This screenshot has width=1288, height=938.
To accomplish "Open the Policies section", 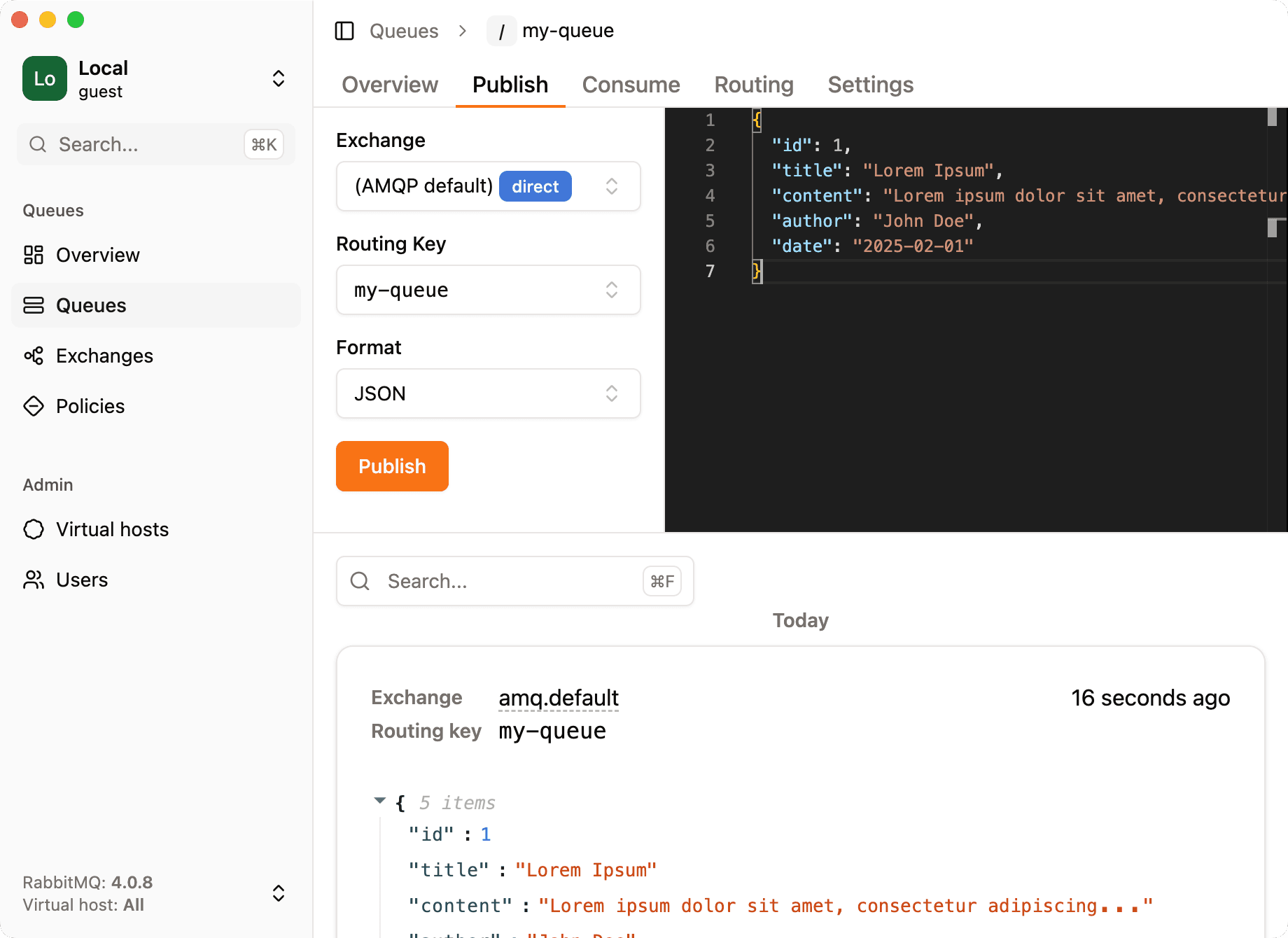I will [x=90, y=406].
